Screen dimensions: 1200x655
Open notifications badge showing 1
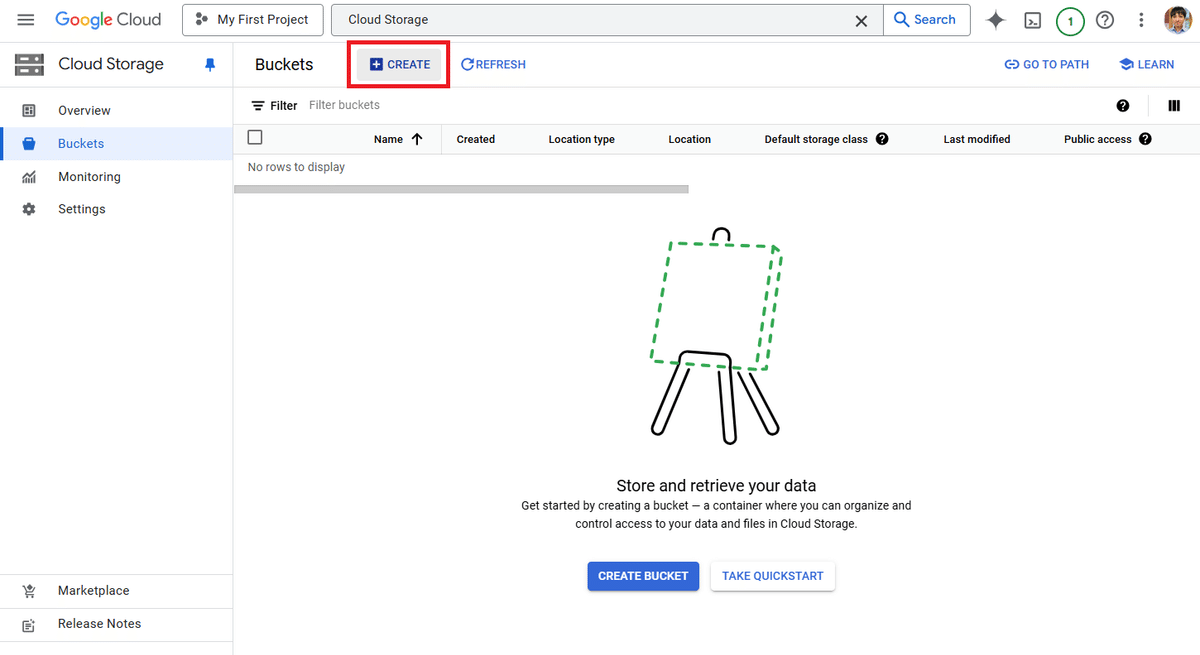click(x=1070, y=20)
